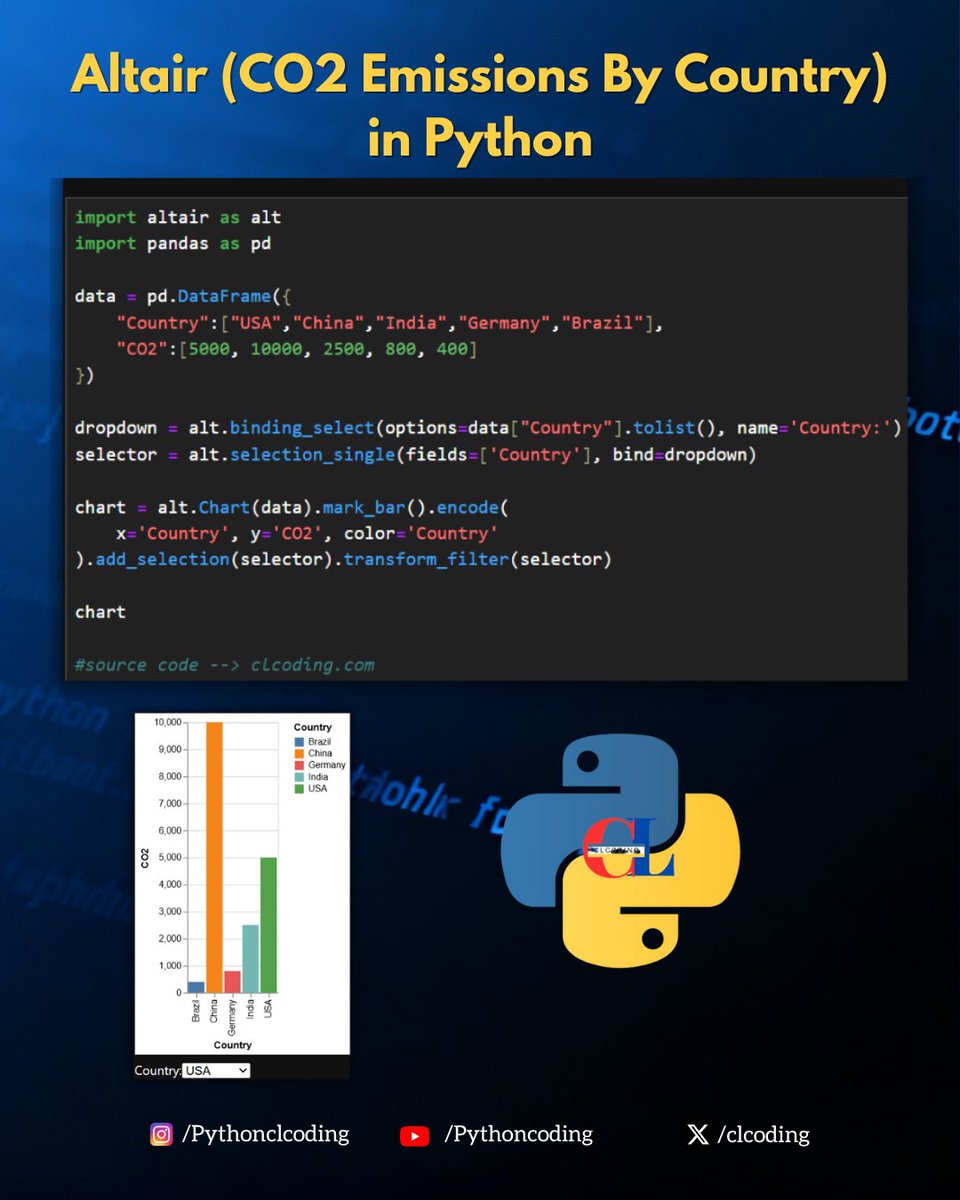Click the China legend color swatch
The width and height of the screenshot is (960, 1200).
point(298,753)
